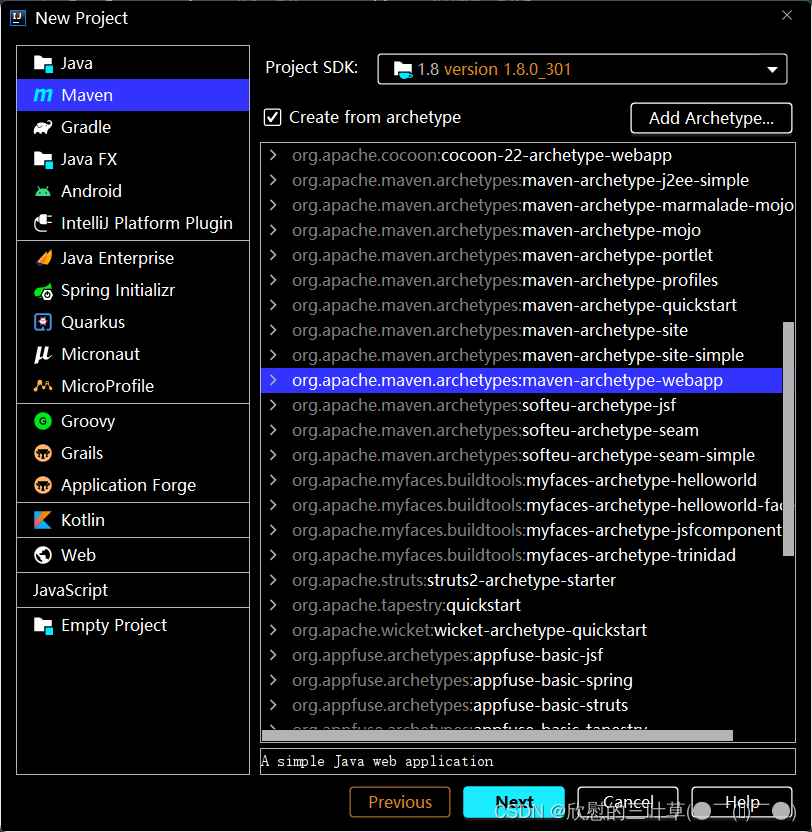Click the Maven 'm' icon
This screenshot has height=832, width=812.
[43, 95]
